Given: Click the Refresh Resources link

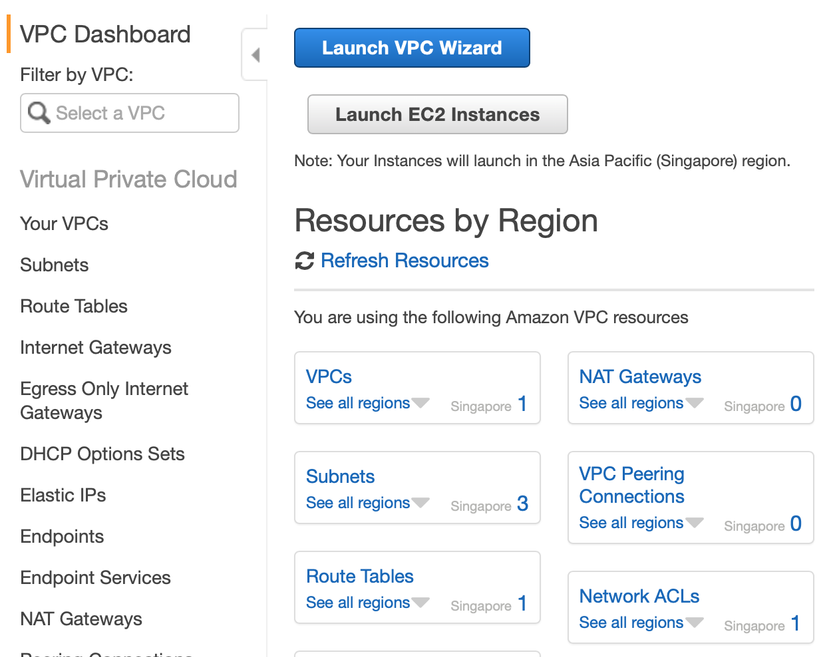Looking at the screenshot, I should click(404, 261).
